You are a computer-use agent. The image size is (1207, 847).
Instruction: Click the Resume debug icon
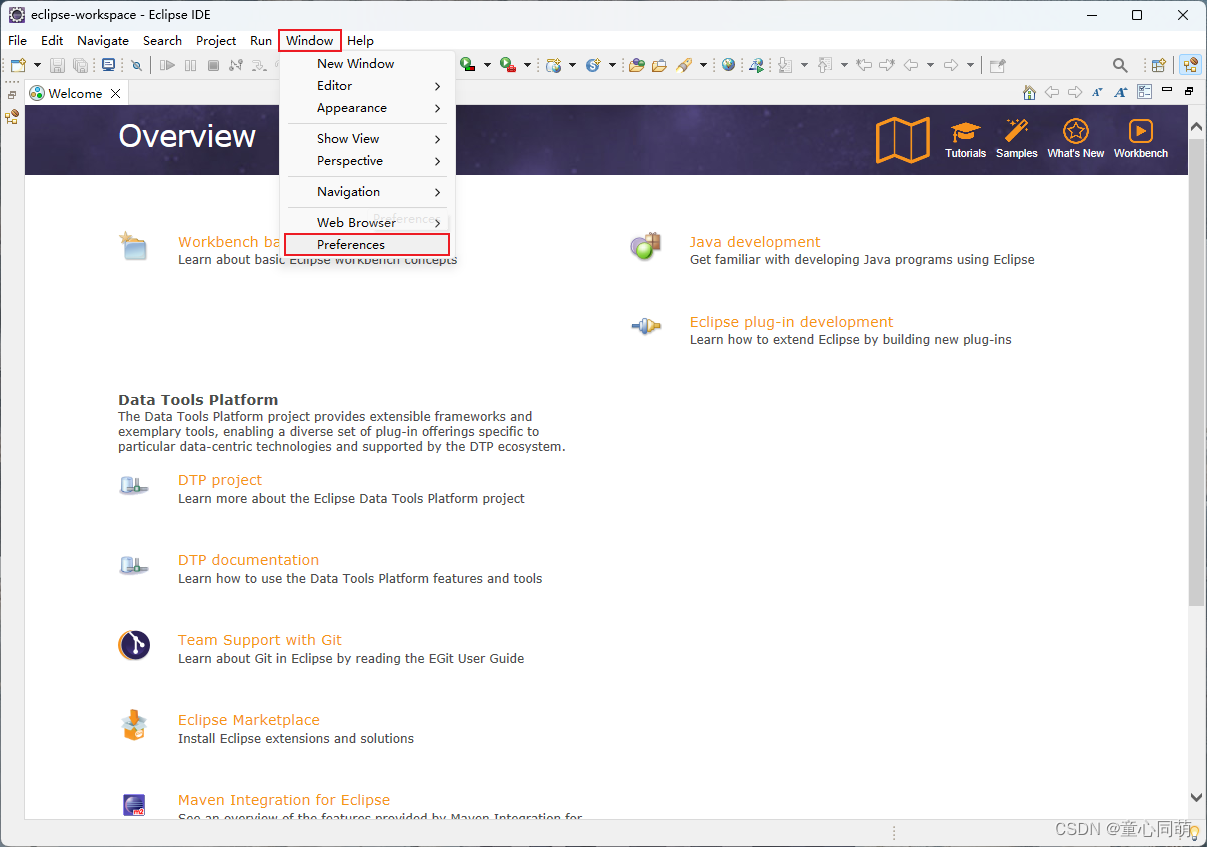tap(167, 65)
